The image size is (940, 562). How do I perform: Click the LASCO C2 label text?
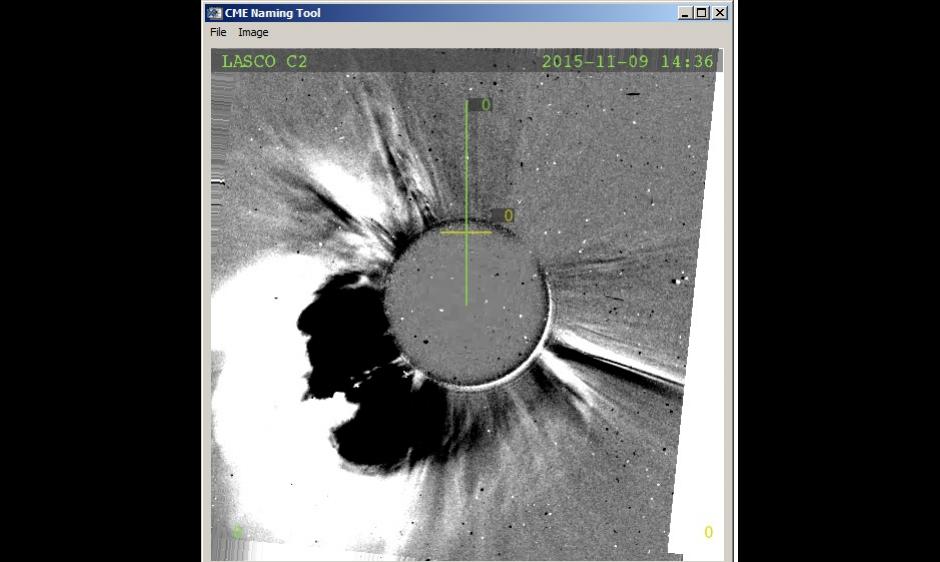point(264,61)
